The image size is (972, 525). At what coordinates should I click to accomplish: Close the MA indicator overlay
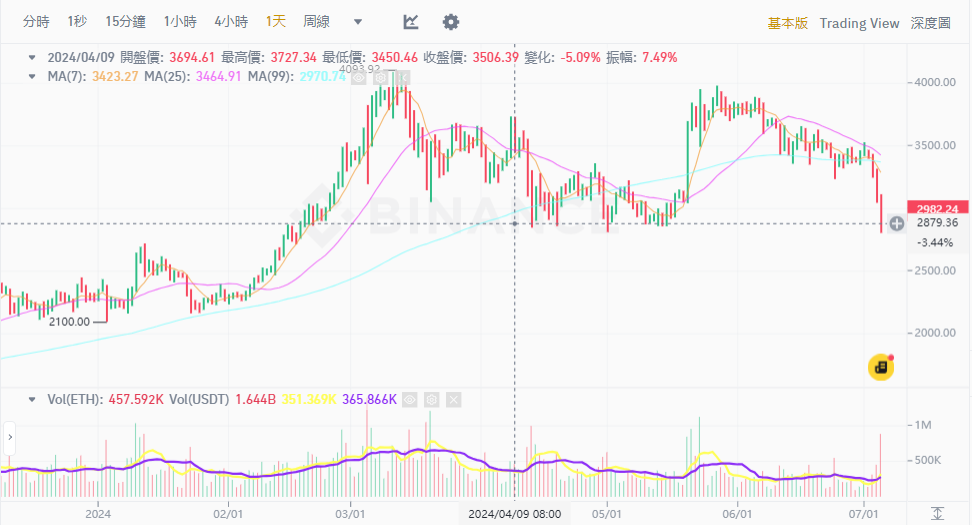(403, 77)
